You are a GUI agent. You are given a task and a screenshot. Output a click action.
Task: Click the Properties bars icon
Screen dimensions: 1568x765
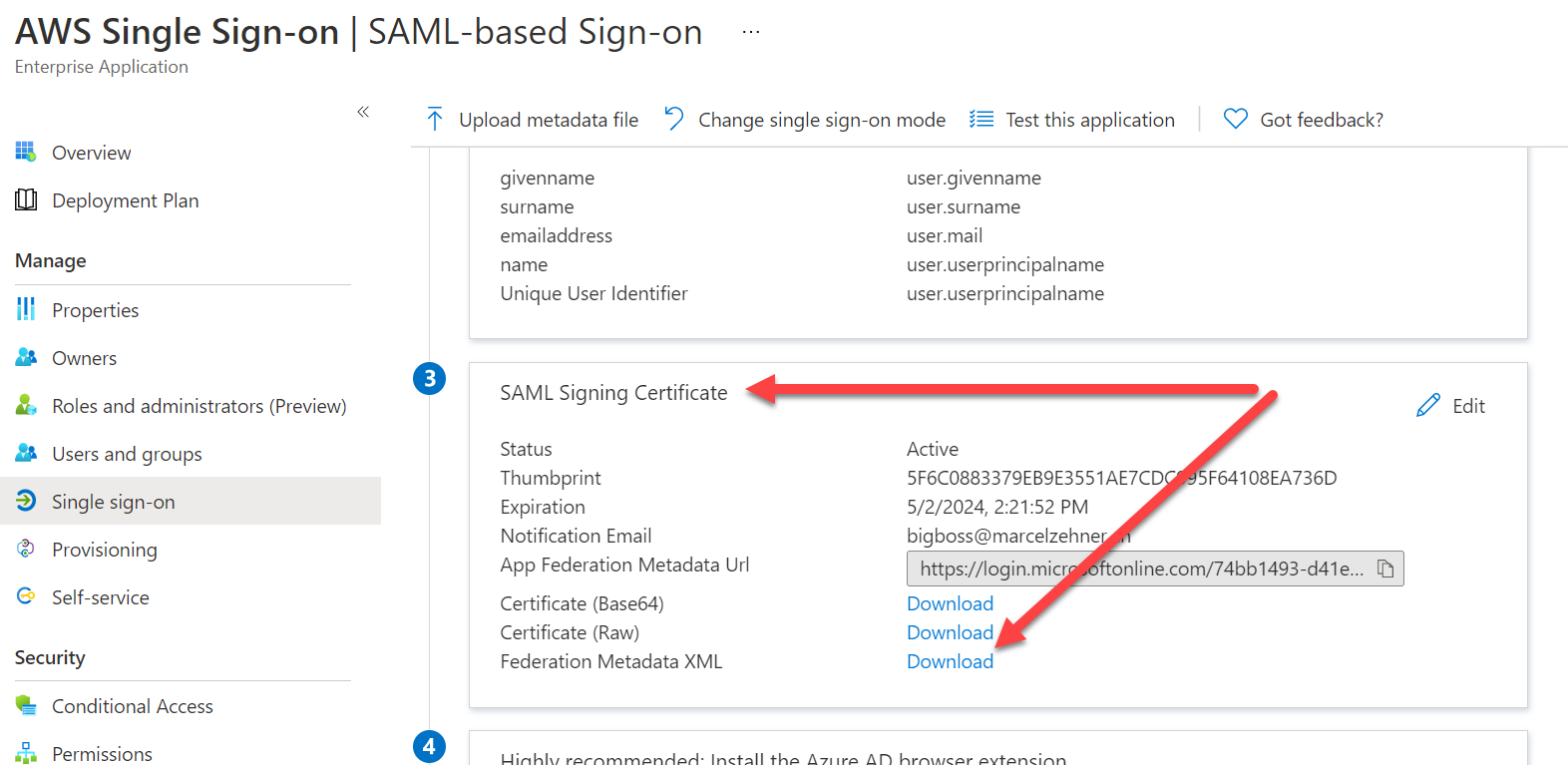(x=26, y=310)
